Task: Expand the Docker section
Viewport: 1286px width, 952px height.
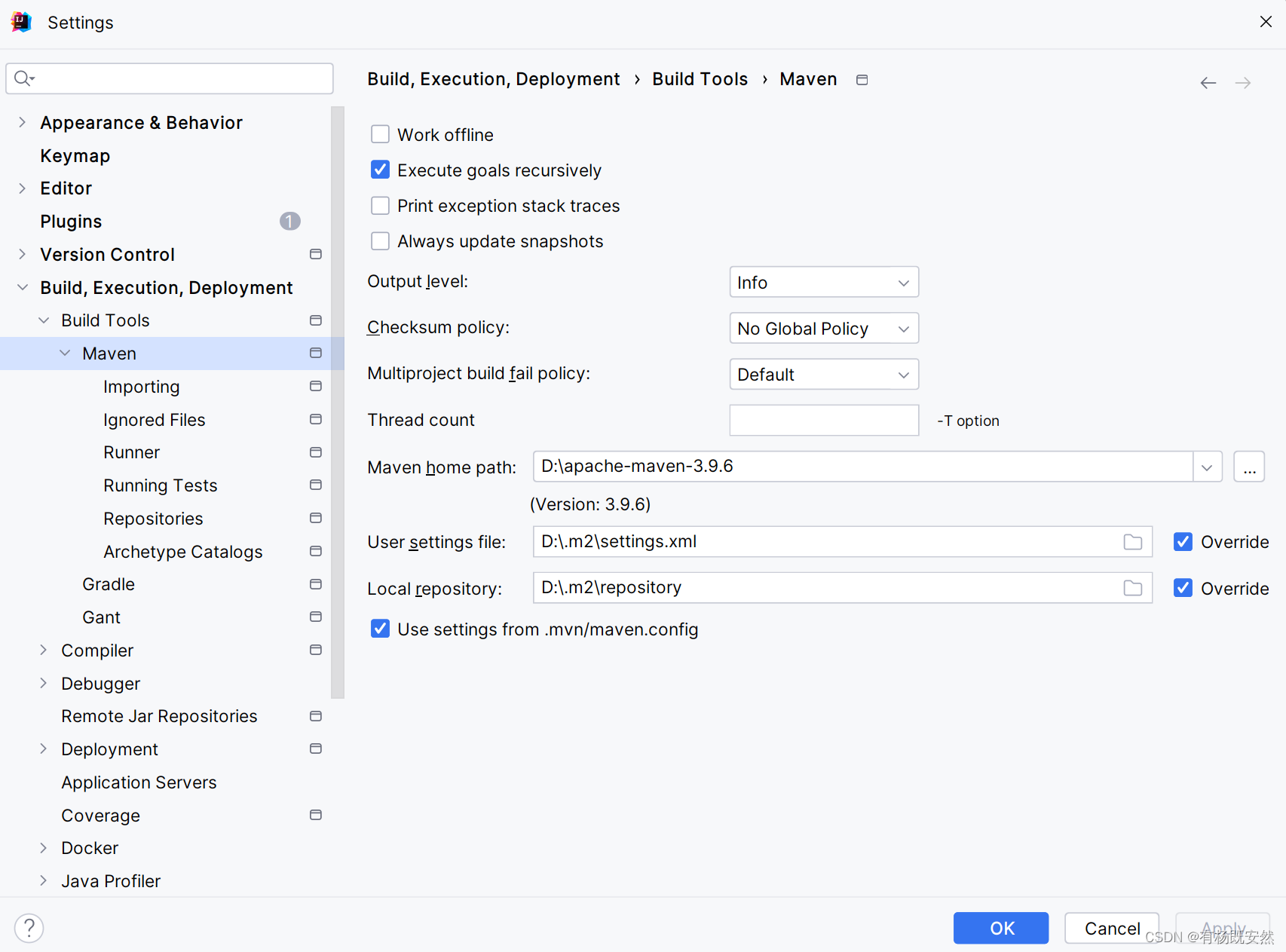Action: 43,848
